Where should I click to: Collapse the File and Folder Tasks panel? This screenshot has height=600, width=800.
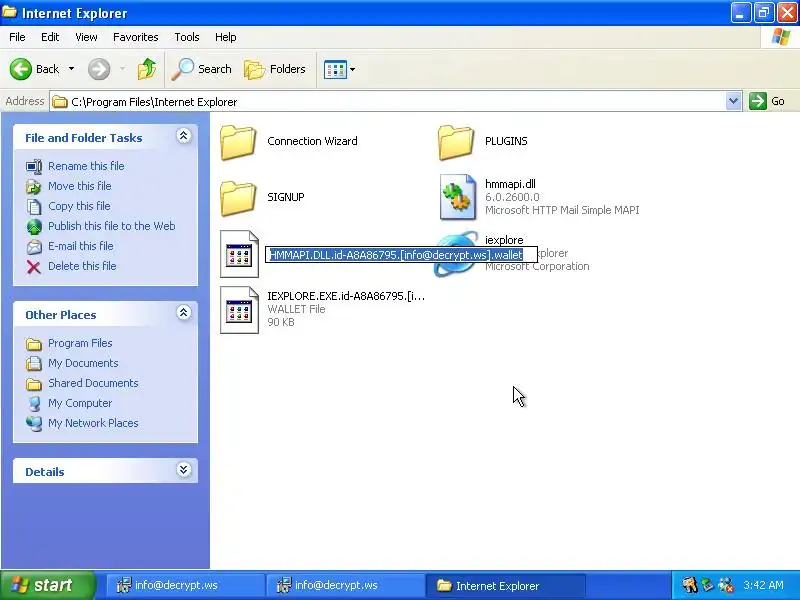point(184,136)
